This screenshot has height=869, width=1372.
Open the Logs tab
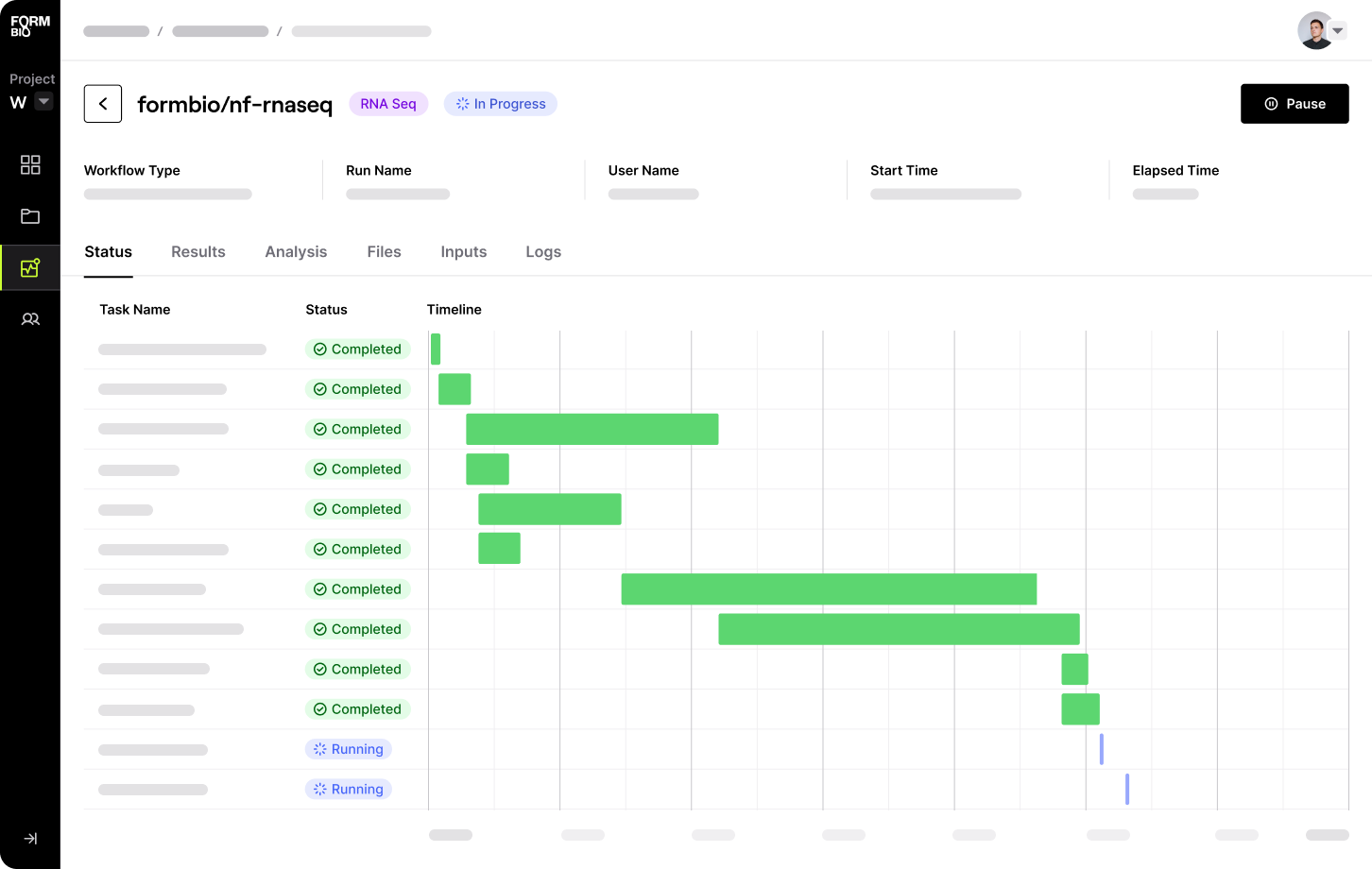tap(543, 251)
